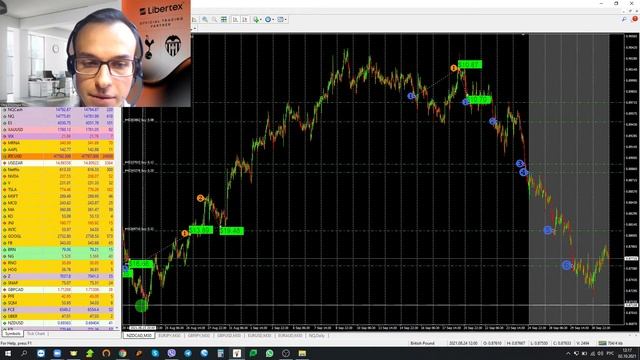Click green profit label at chart top
This screenshot has width=640, height=360.
click(469, 64)
